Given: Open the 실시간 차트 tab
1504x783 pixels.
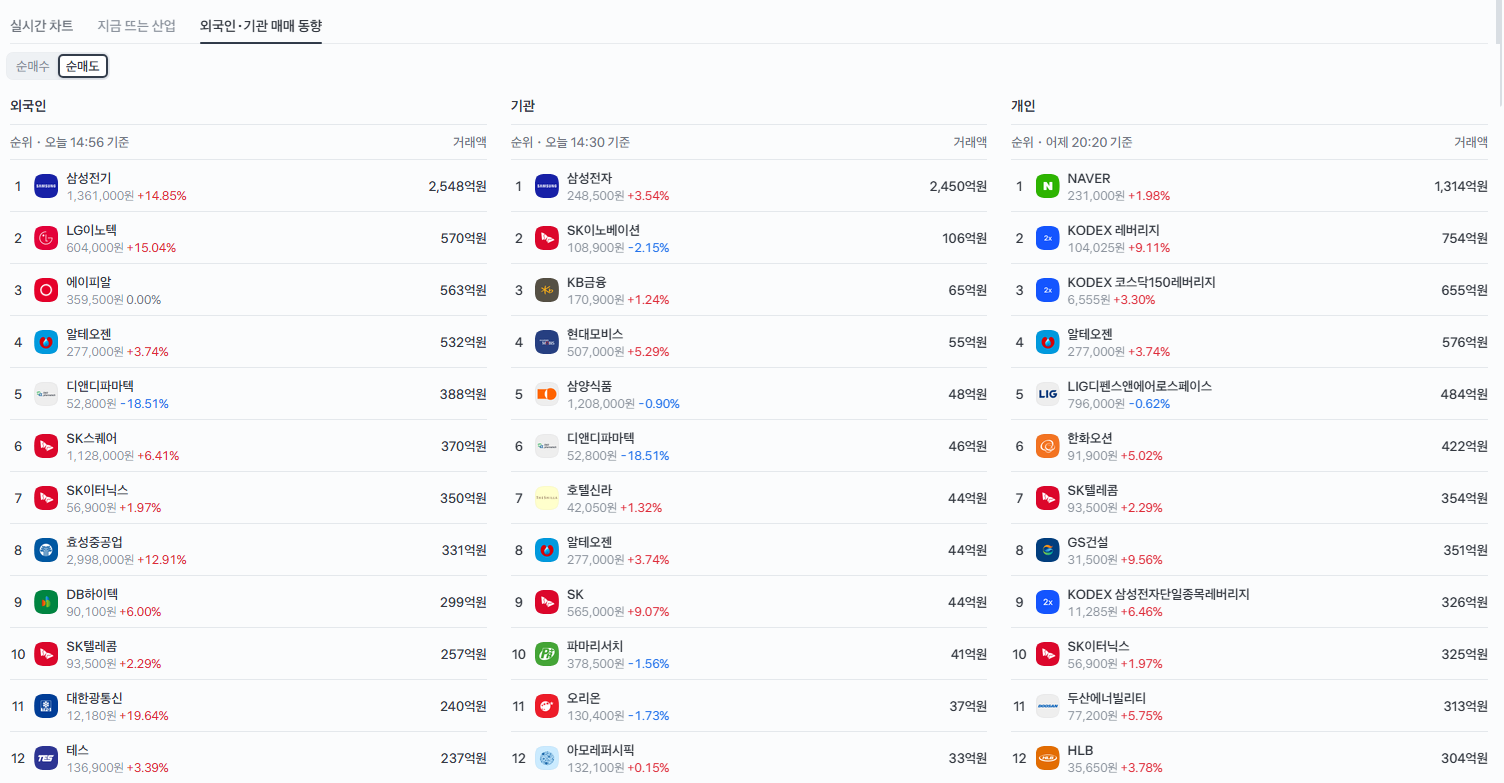Looking at the screenshot, I should pos(41,26).
